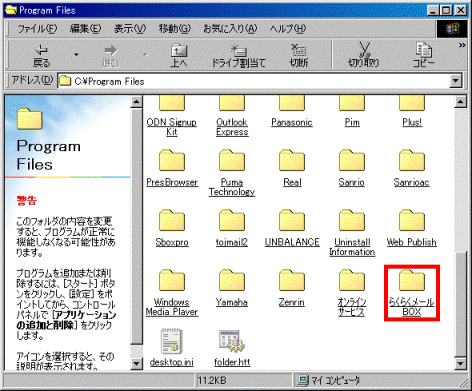Select the Sboxpro folder
The width and height of the screenshot is (472, 391).
[172, 228]
